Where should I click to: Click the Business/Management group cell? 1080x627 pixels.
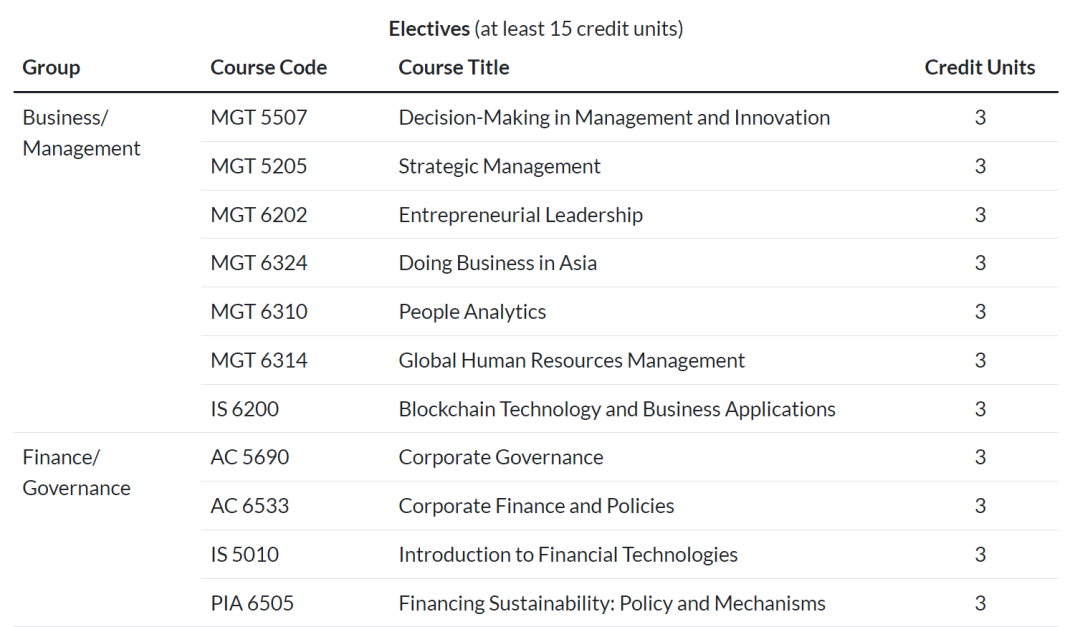click(x=81, y=133)
